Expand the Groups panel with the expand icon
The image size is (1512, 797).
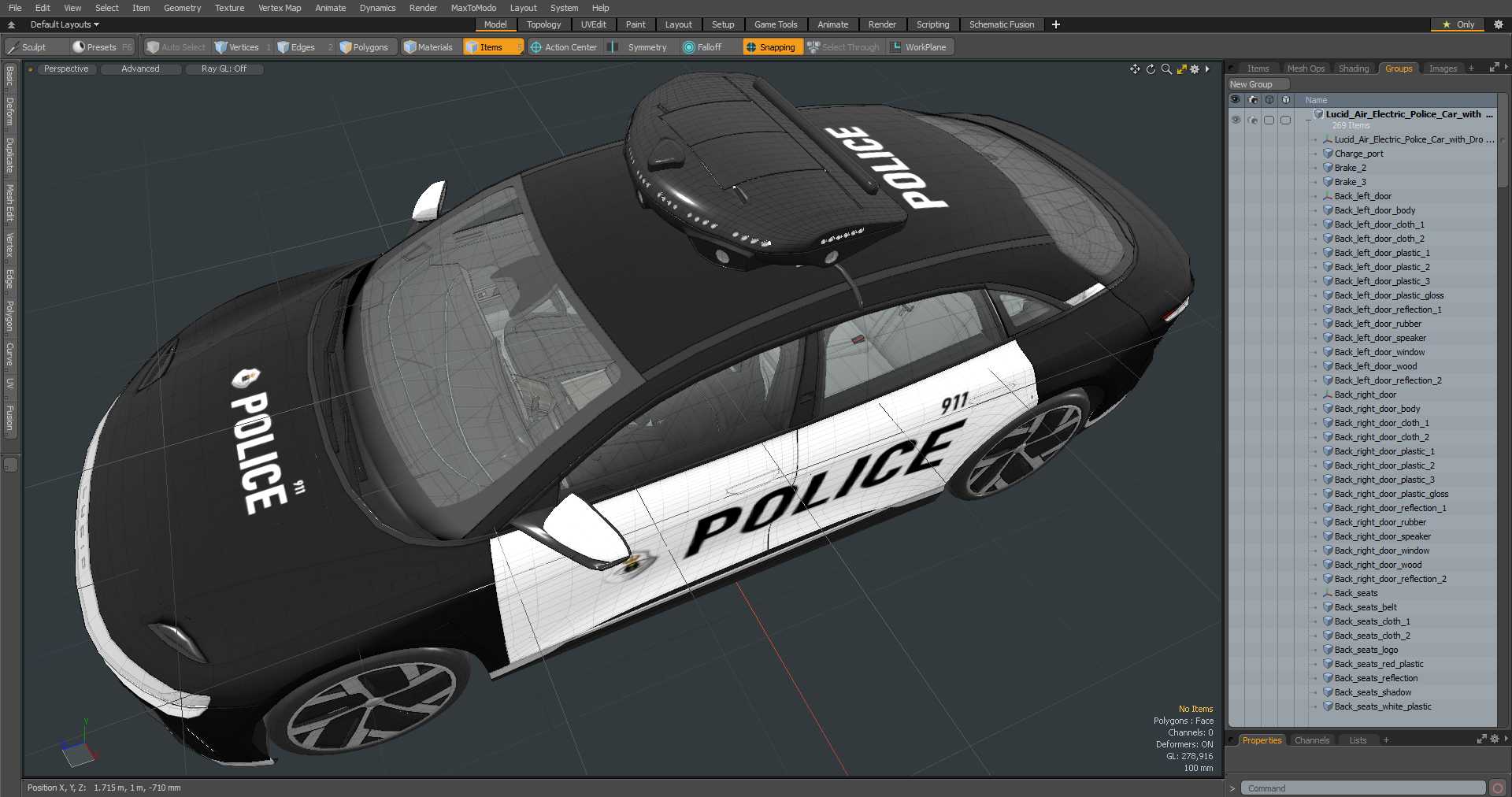pos(1494,68)
